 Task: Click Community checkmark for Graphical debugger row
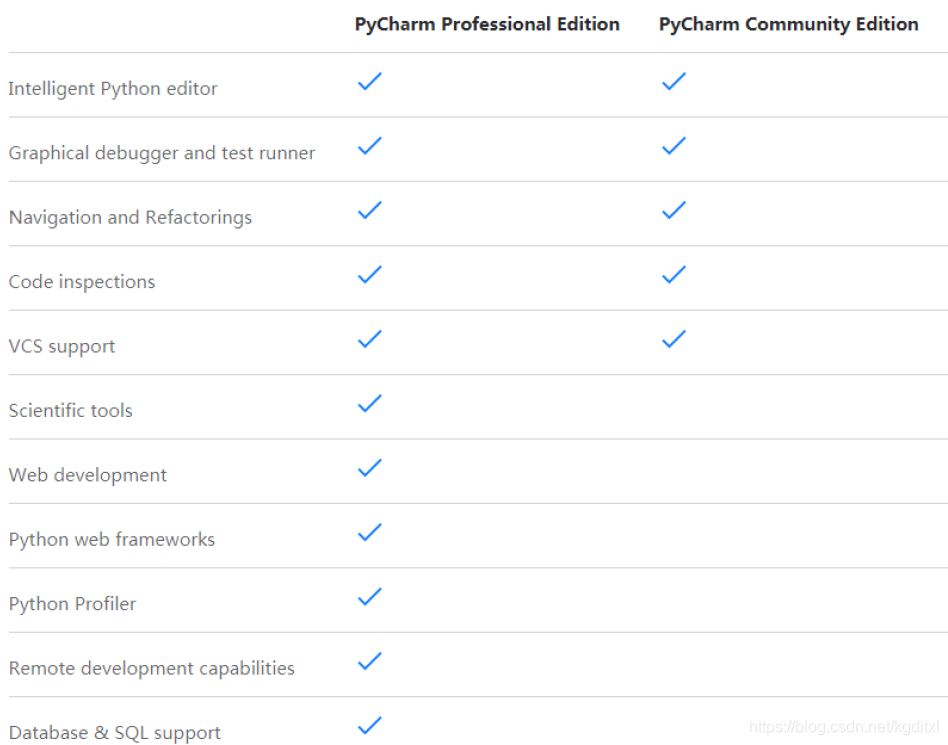coord(674,146)
